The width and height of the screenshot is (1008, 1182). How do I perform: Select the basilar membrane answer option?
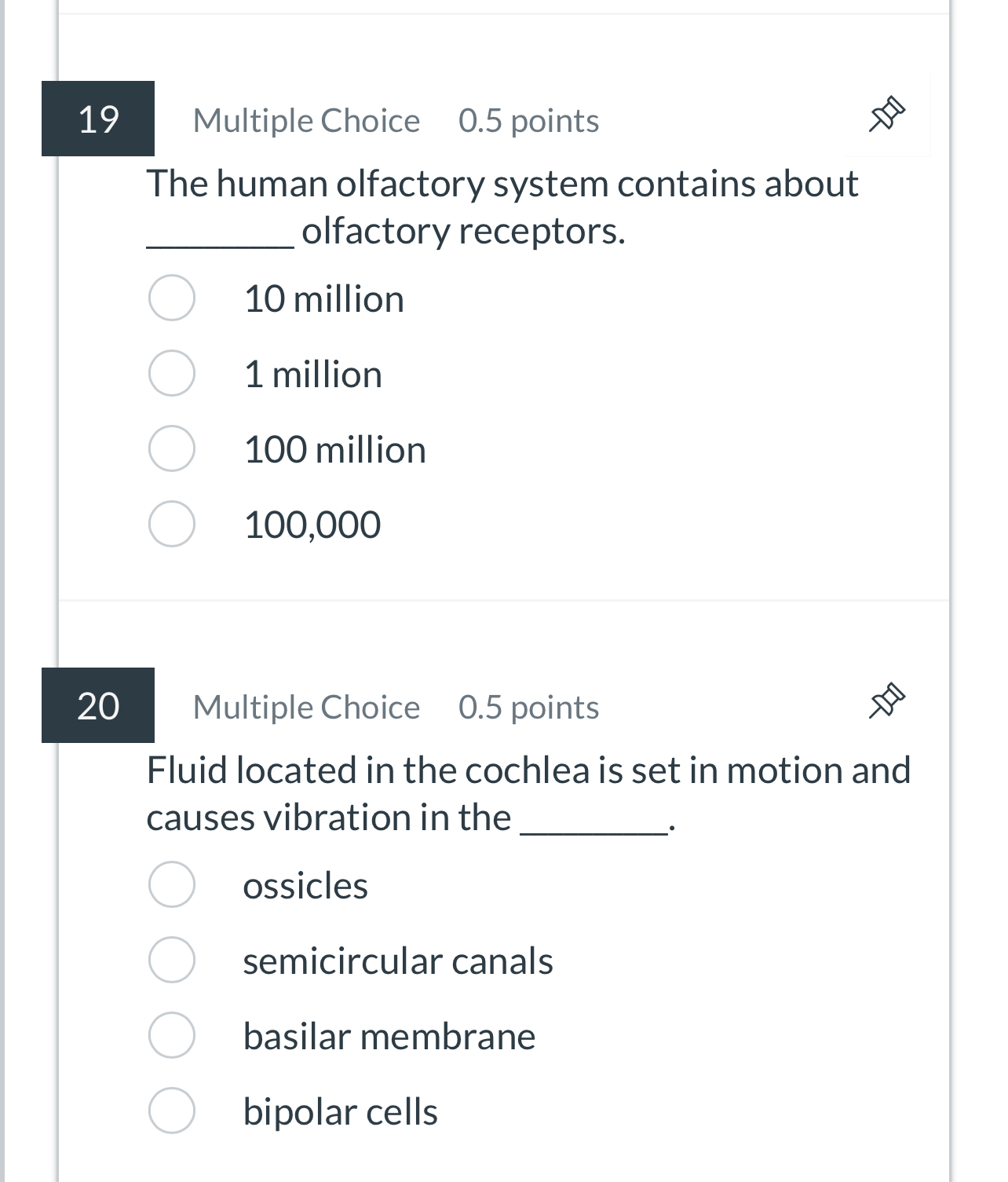point(170,1036)
